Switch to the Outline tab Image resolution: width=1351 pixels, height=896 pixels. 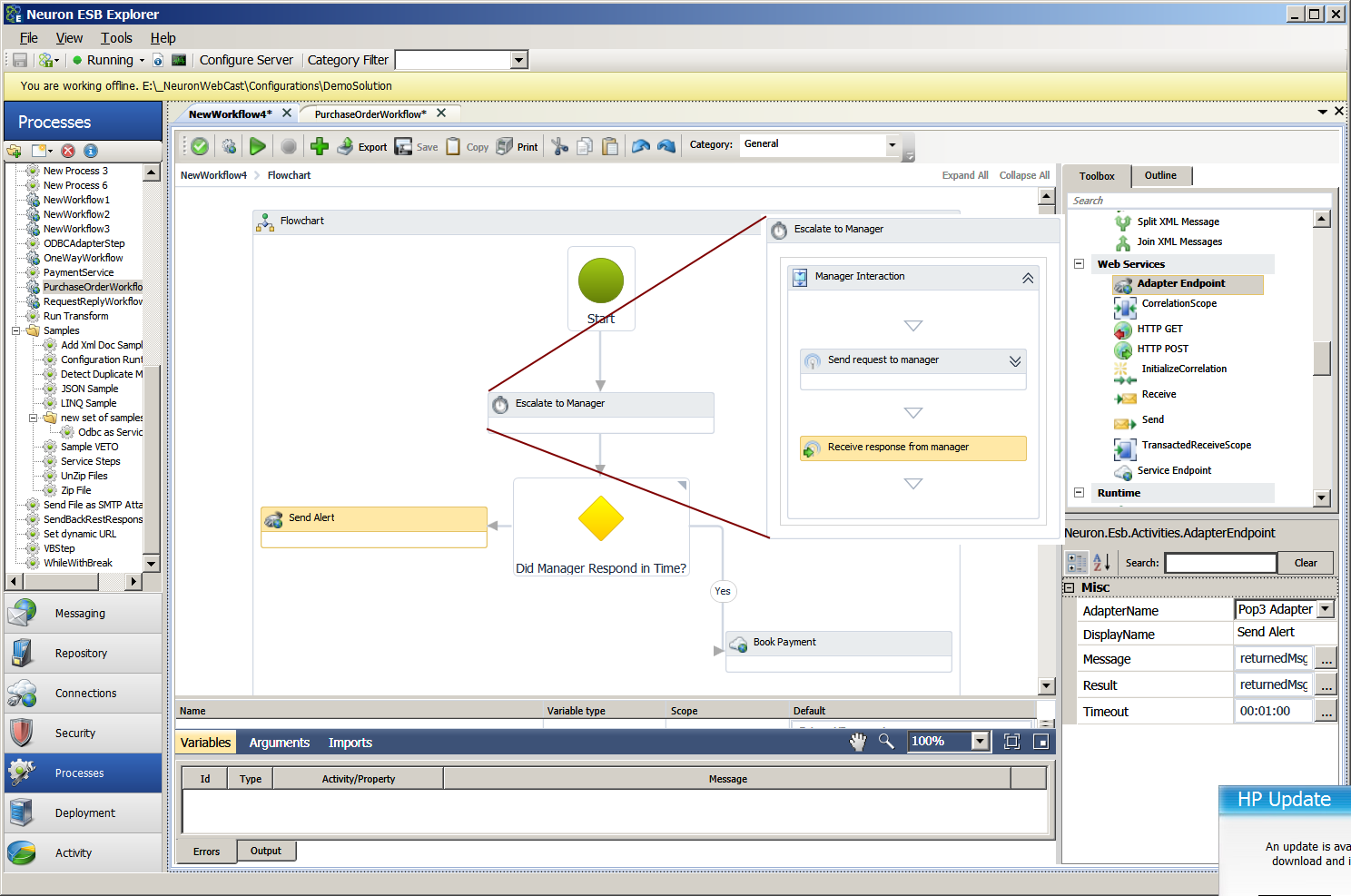[x=1160, y=175]
